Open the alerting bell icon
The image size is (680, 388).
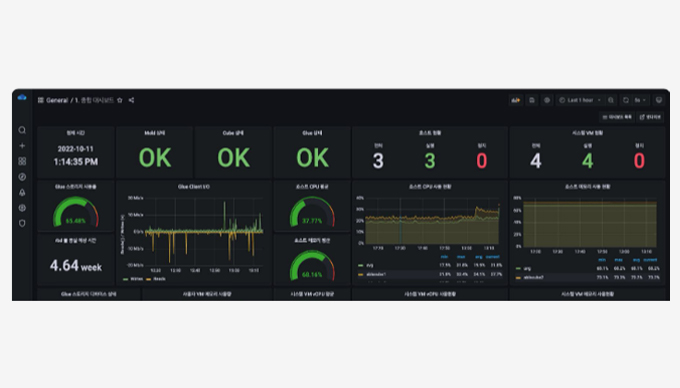(x=22, y=192)
